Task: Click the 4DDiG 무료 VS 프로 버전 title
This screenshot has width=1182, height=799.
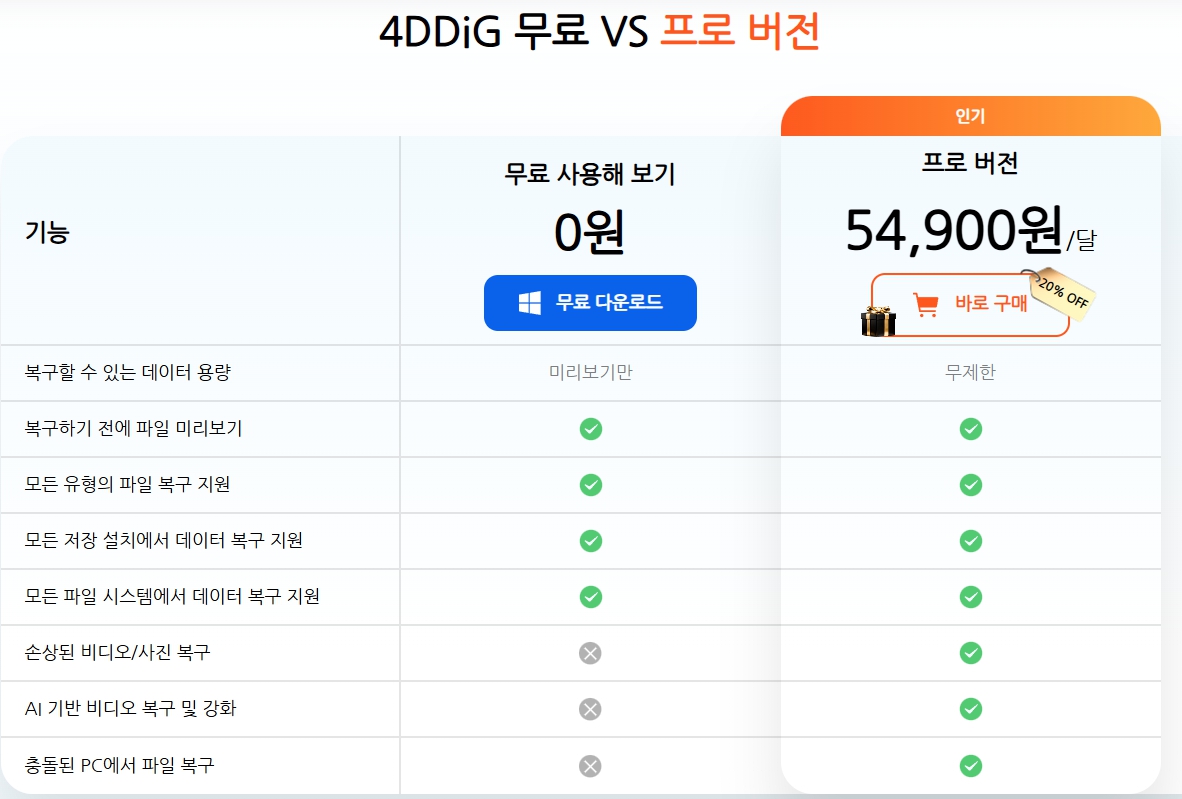Action: [x=599, y=32]
